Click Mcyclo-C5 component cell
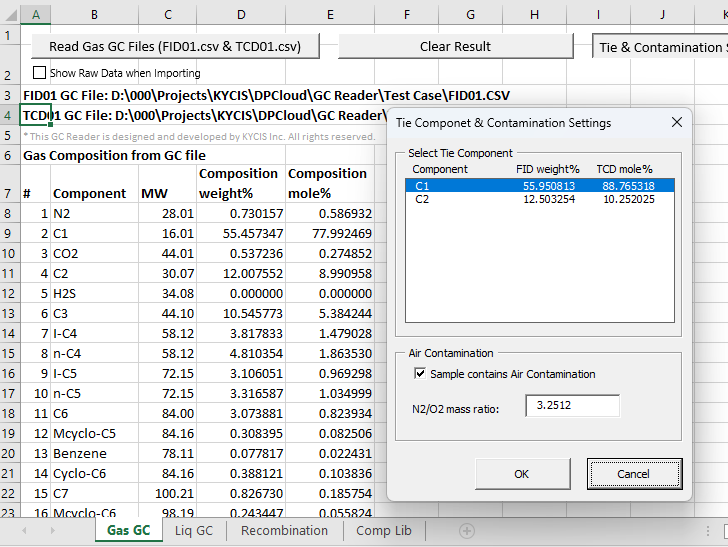The height and width of the screenshot is (547, 728). pyautogui.click(x=94, y=433)
